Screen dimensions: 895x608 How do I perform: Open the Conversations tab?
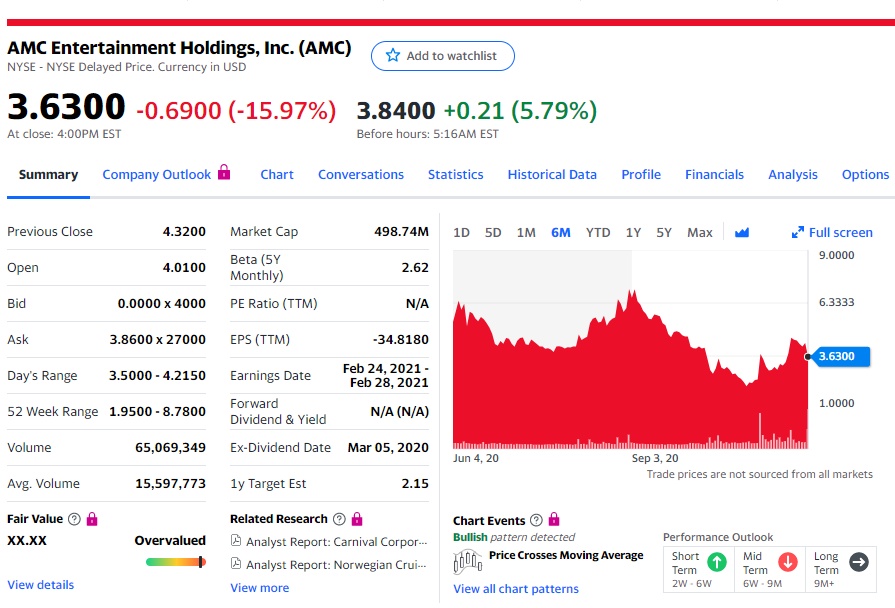coord(361,175)
